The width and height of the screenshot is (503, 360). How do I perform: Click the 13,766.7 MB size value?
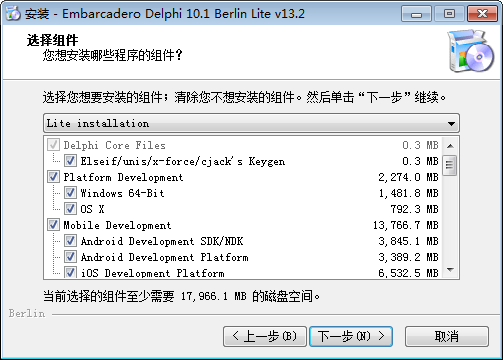[405, 225]
